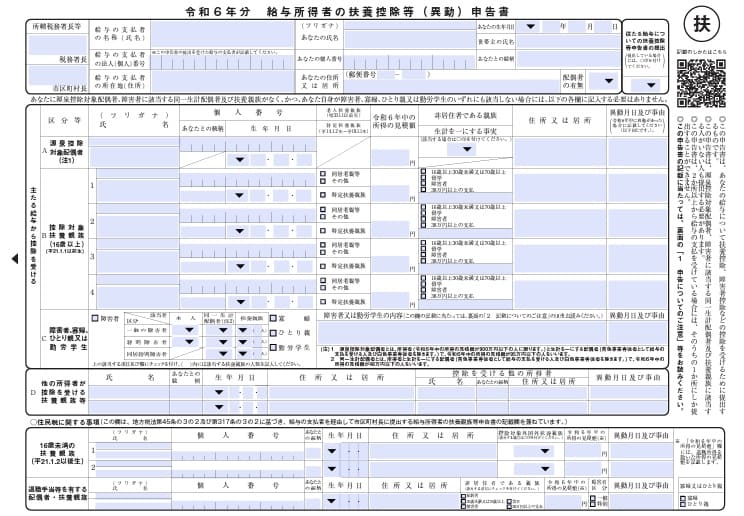Check 特定扶養親族 in first dependent row
The width and height of the screenshot is (744, 516).
tap(323, 194)
